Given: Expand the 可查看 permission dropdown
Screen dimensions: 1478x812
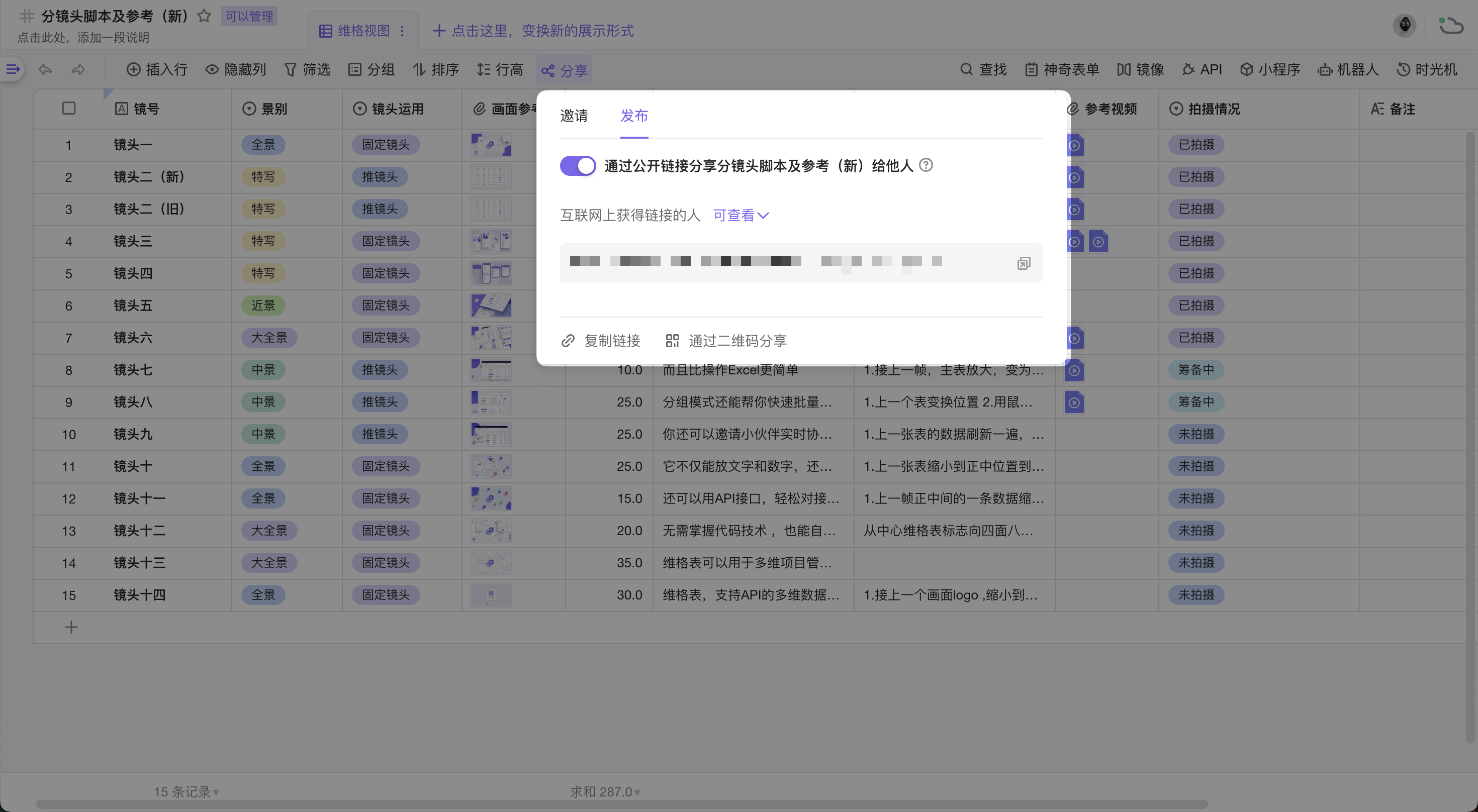Looking at the screenshot, I should 740,215.
